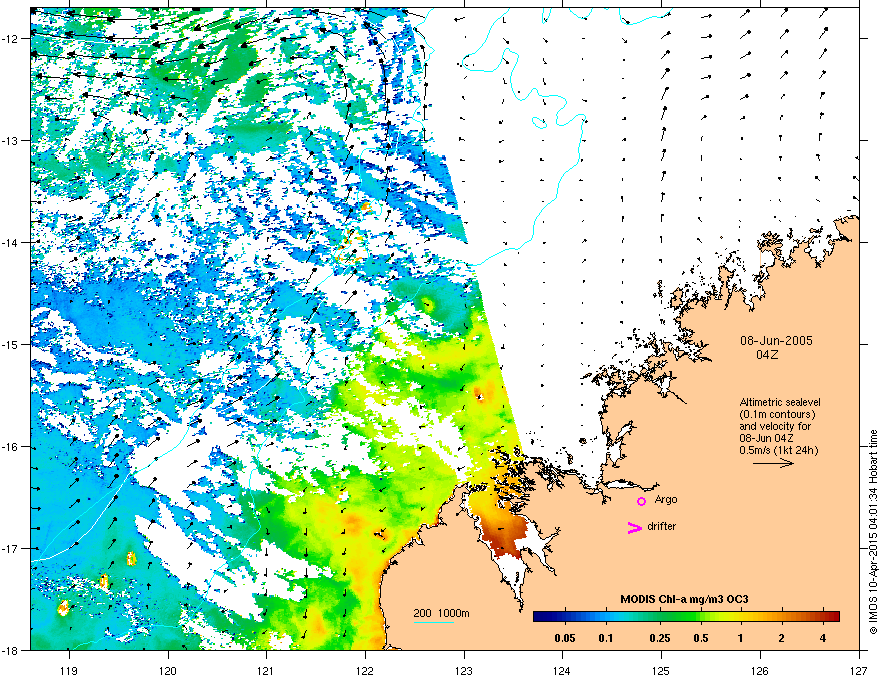Click the '126' longitude axis label
This screenshot has width=880, height=680.
click(760, 670)
